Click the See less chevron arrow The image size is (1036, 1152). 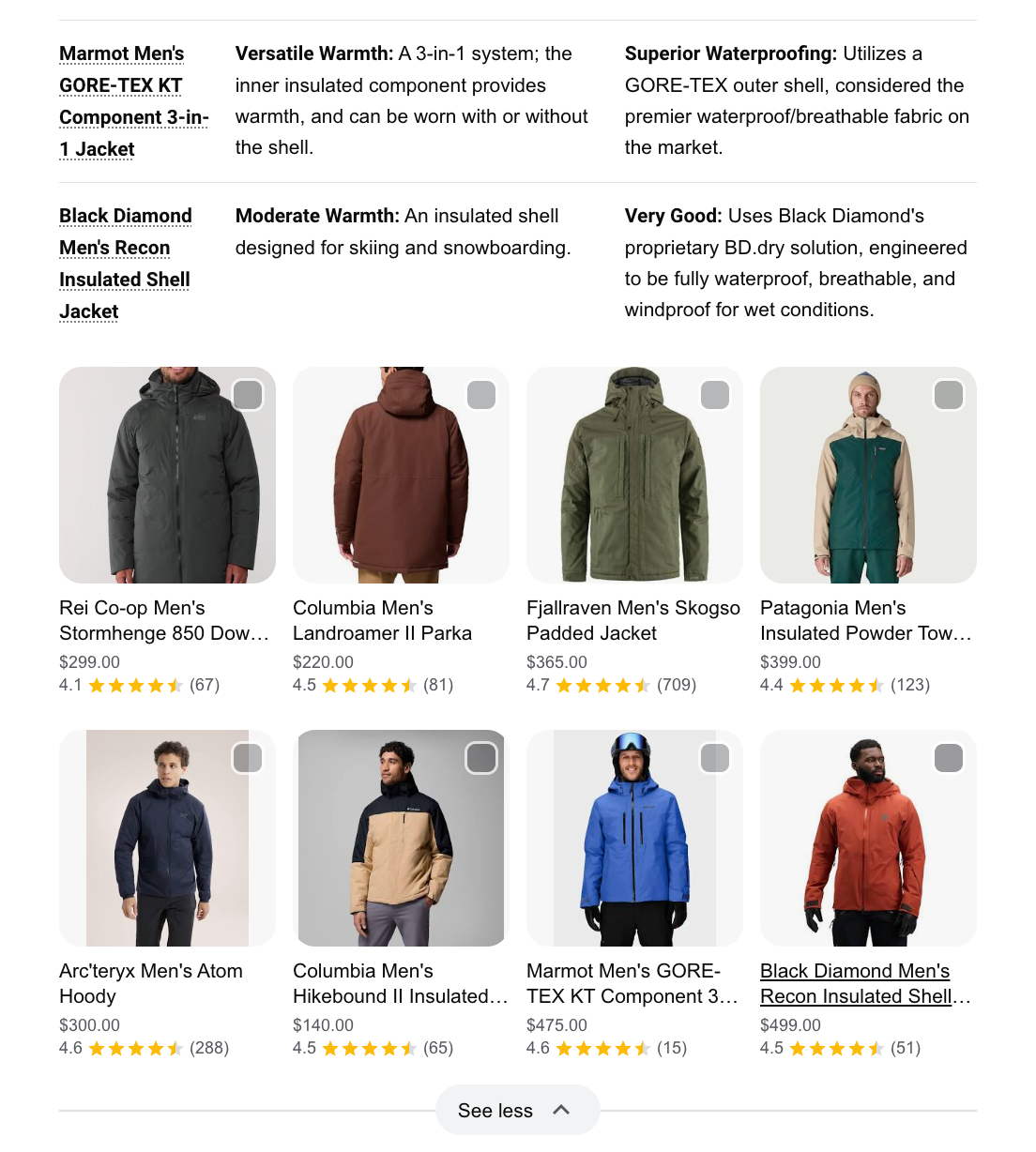[561, 1110]
